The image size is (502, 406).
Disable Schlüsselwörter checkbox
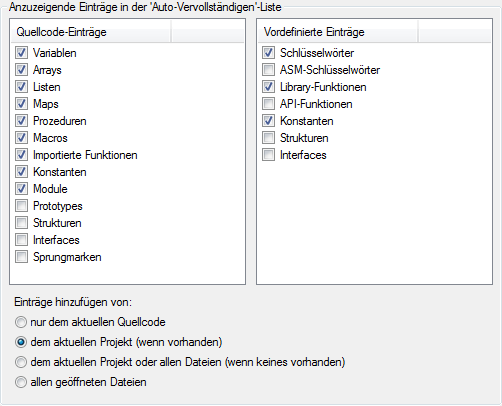click(x=268, y=53)
